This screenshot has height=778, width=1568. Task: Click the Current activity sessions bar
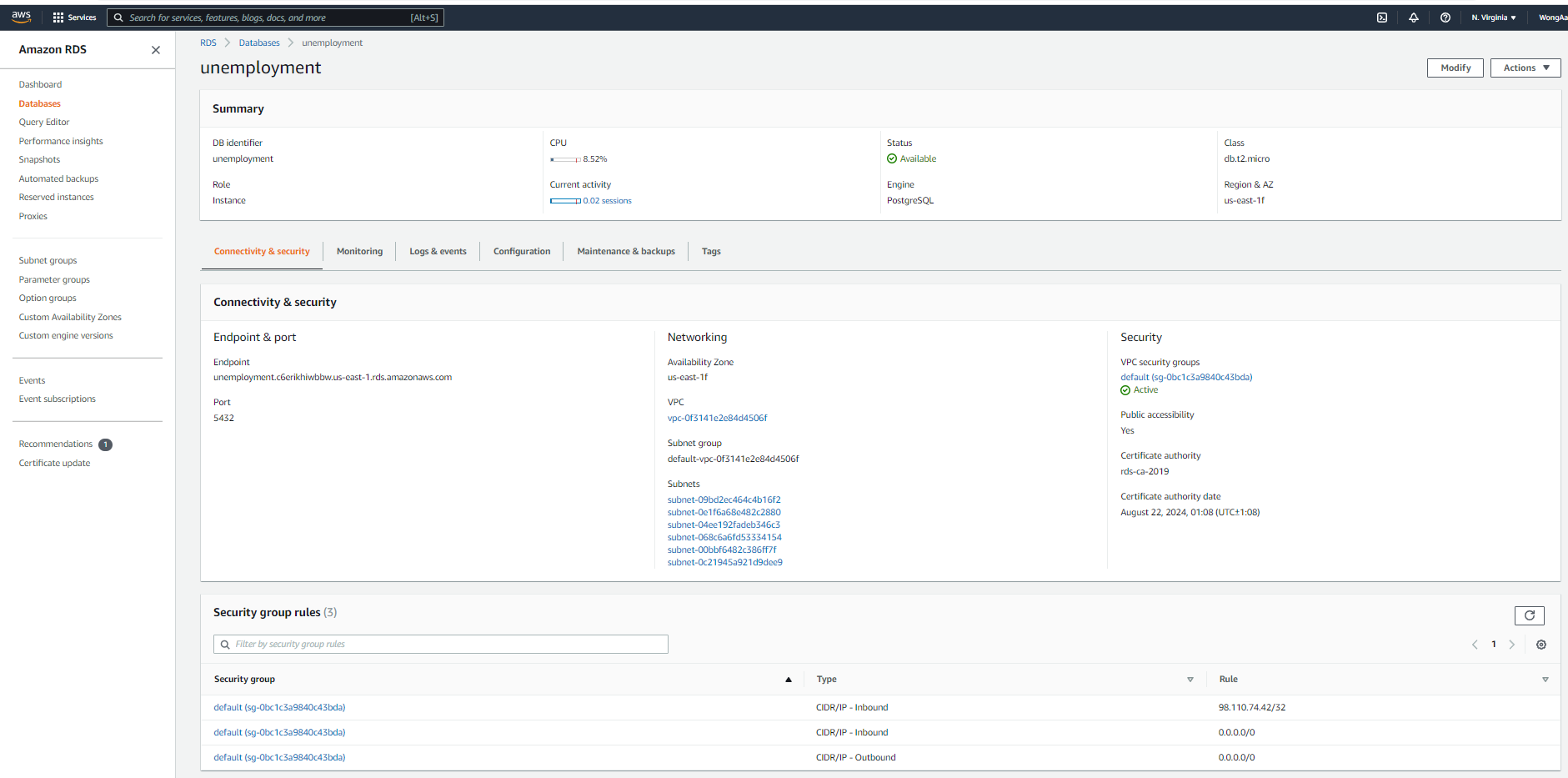click(x=565, y=201)
